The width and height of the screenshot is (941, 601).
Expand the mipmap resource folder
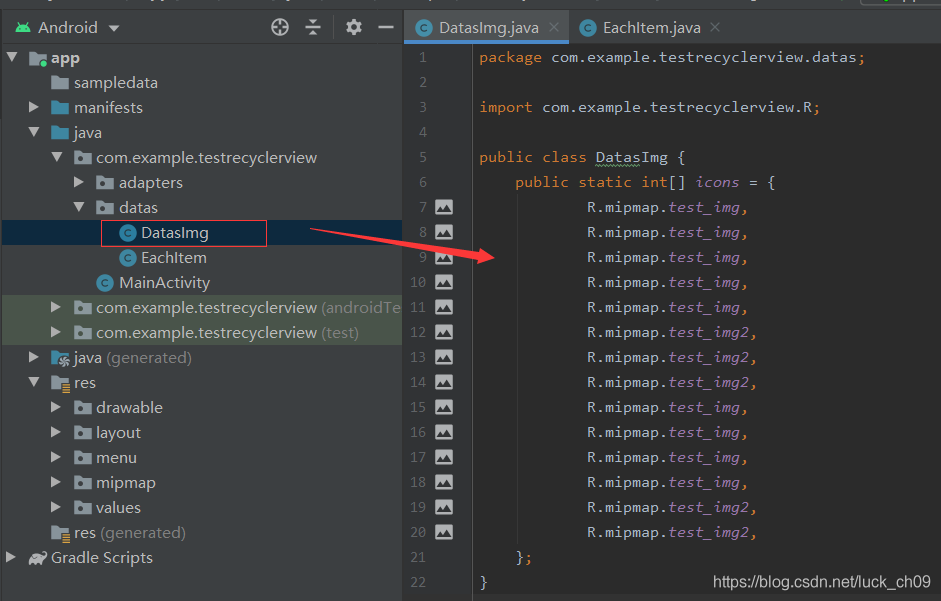tap(56, 482)
